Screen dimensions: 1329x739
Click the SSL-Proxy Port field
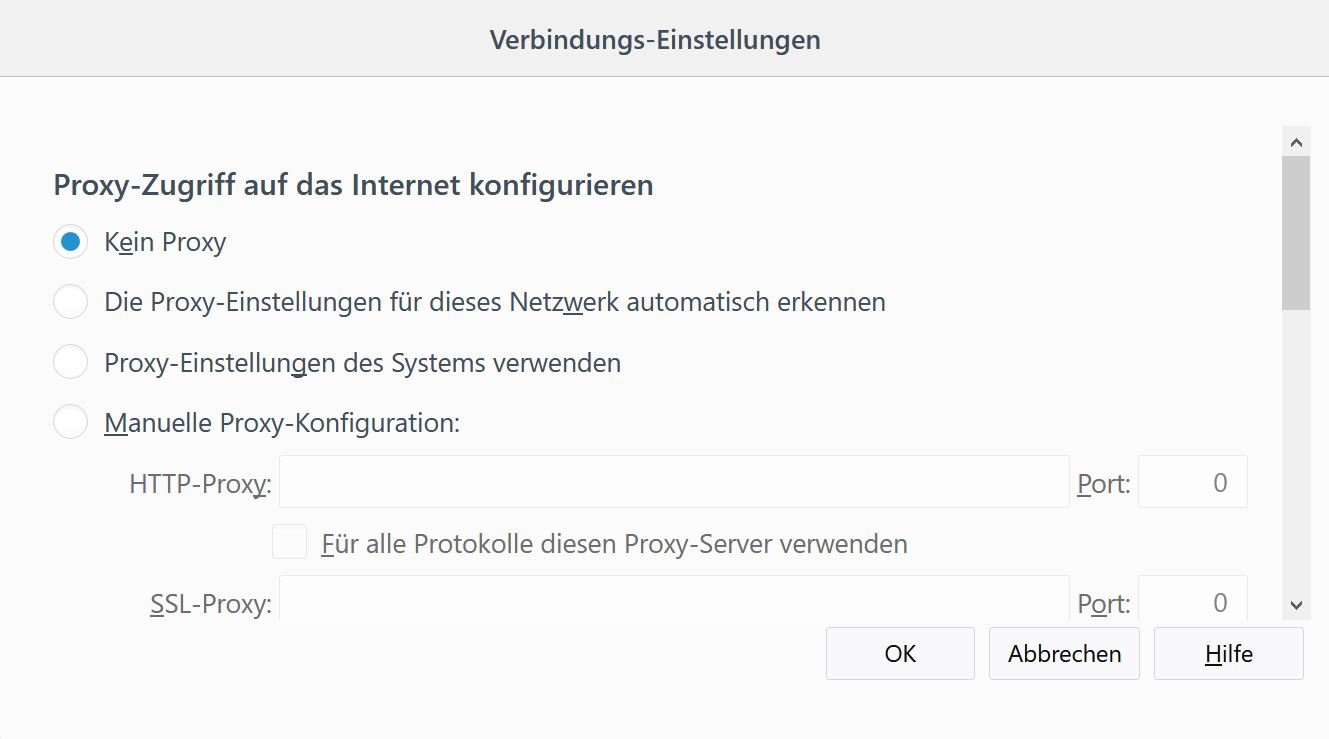pyautogui.click(x=1192, y=599)
